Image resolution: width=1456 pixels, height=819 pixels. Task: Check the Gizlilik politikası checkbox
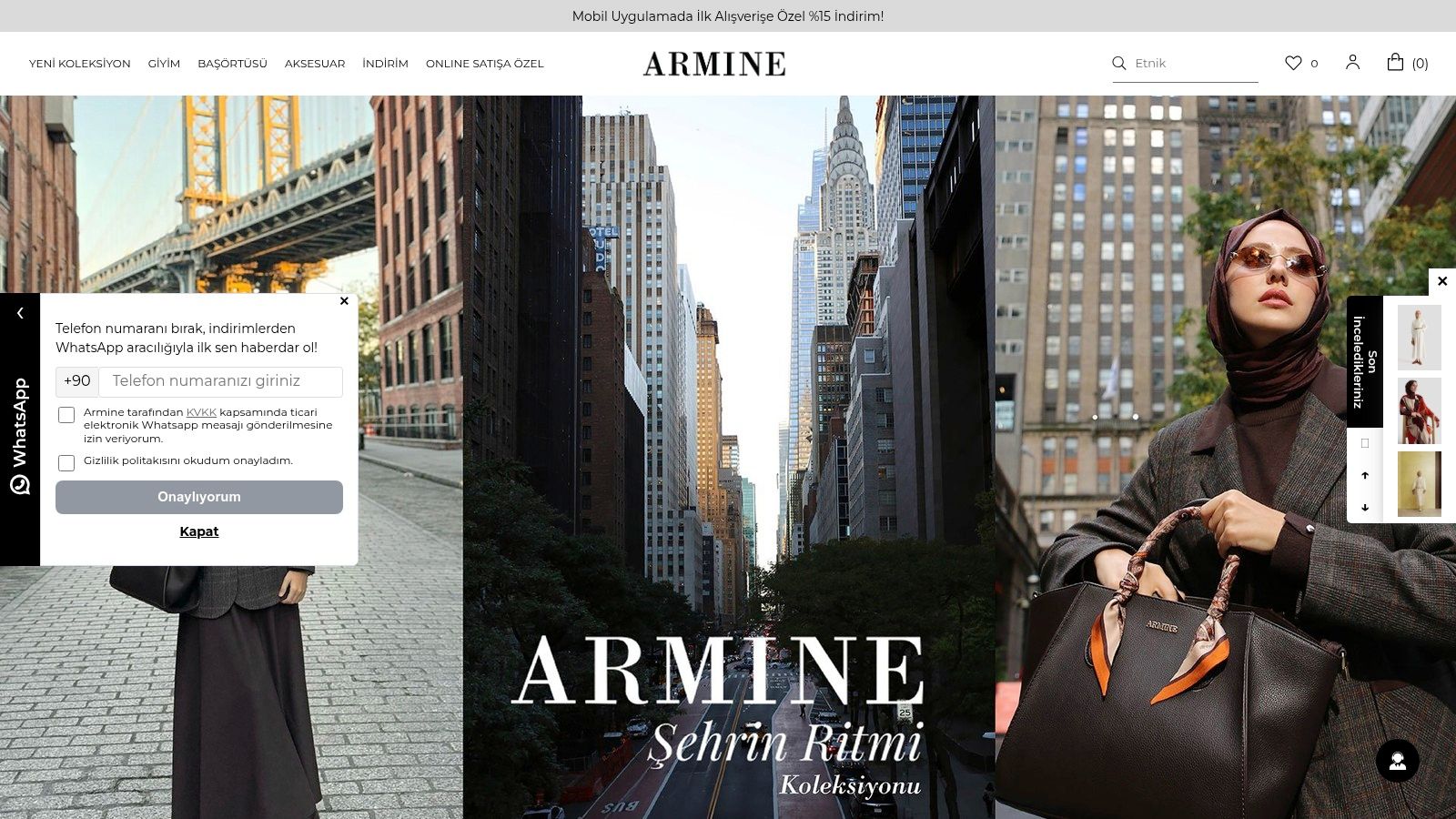(x=66, y=463)
